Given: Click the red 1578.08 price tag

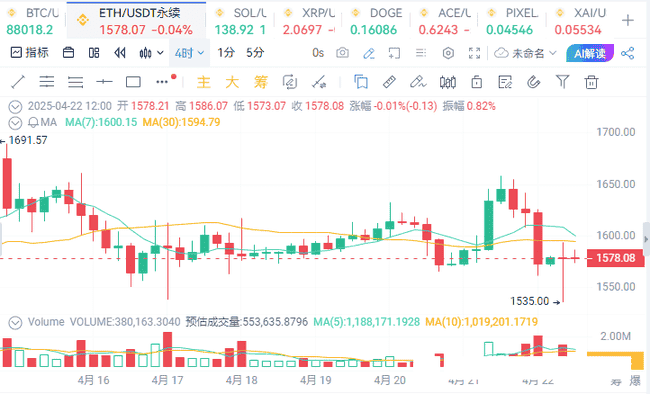Looking at the screenshot, I should (x=615, y=258).
